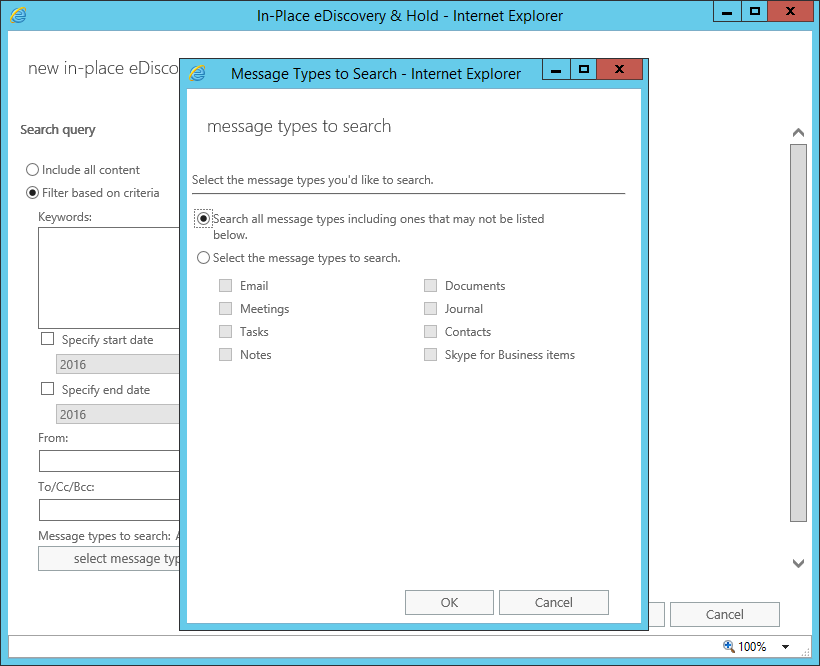Tick the Email checkbox
The image size is (820, 666).
[x=225, y=285]
